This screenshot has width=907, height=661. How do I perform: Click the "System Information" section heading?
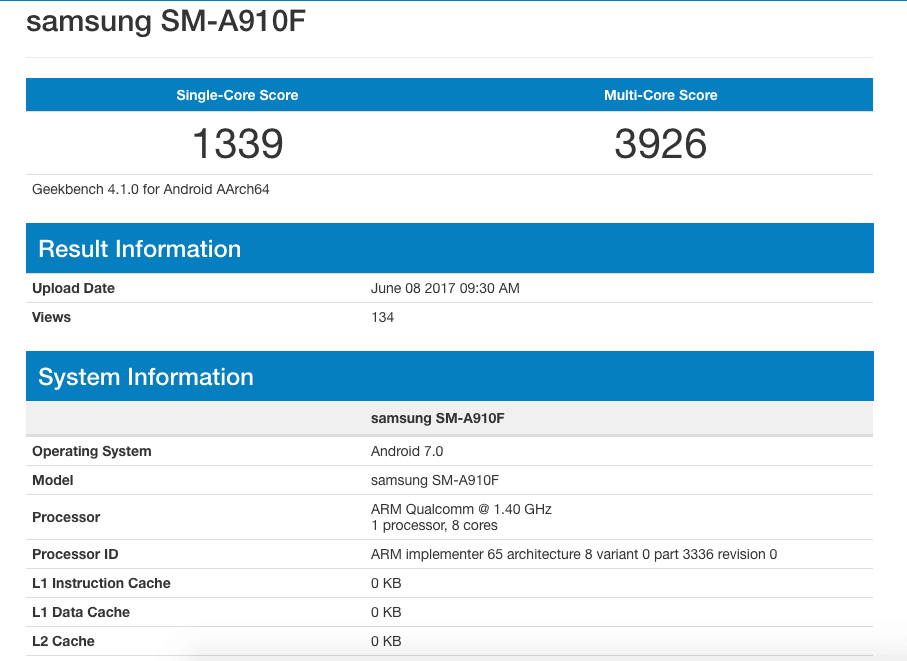pos(146,377)
